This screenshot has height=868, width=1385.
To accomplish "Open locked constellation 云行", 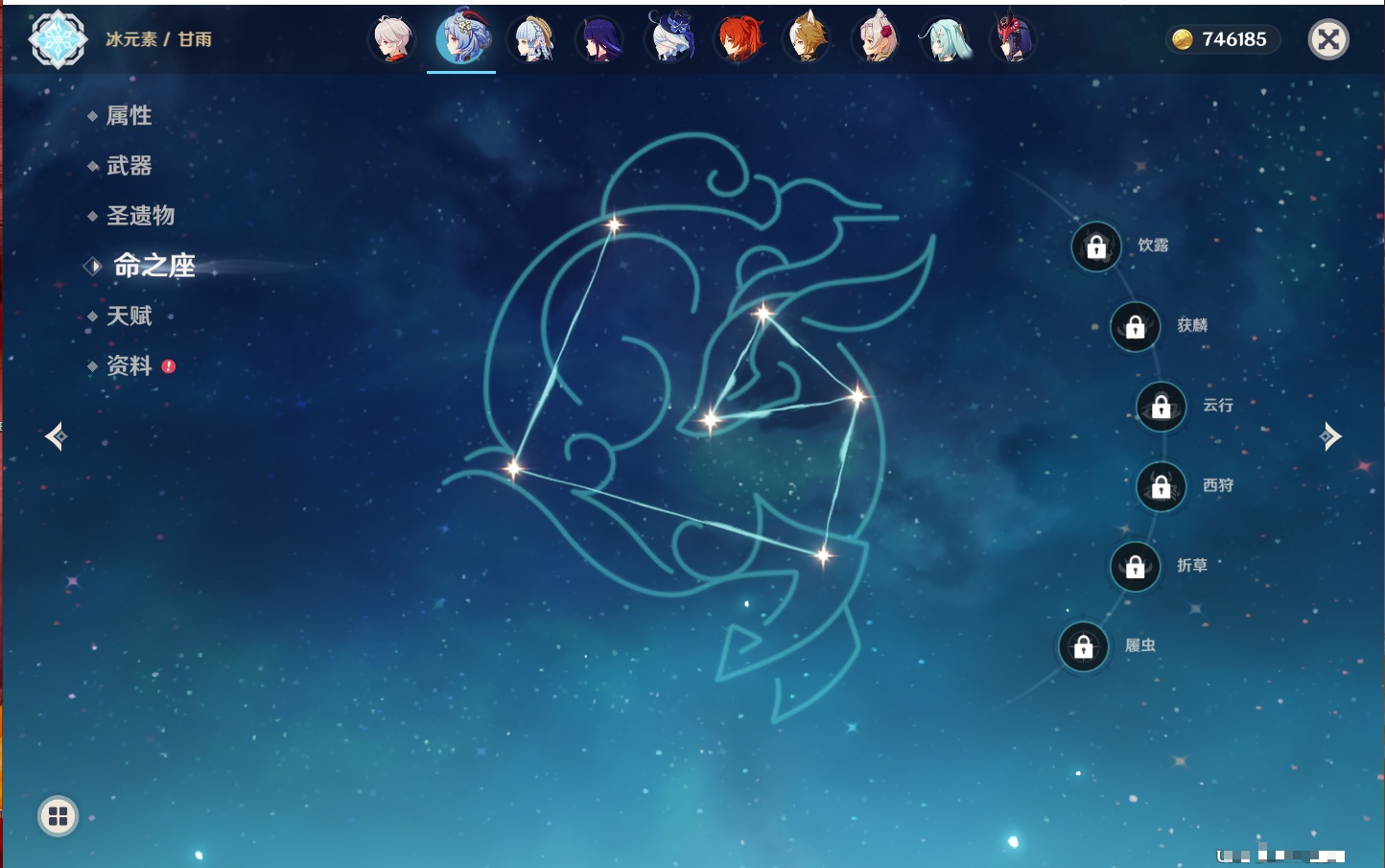I will coord(1162,407).
